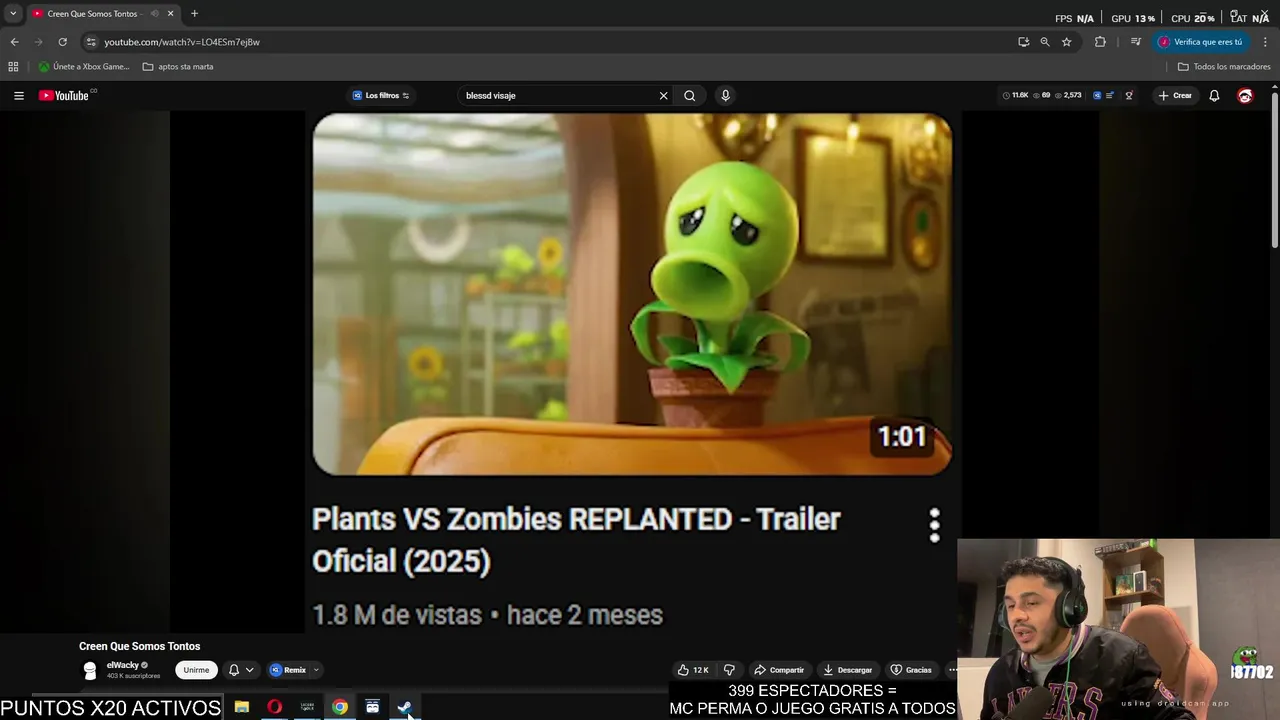
Task: View site information icon in address bar
Action: 91,42
